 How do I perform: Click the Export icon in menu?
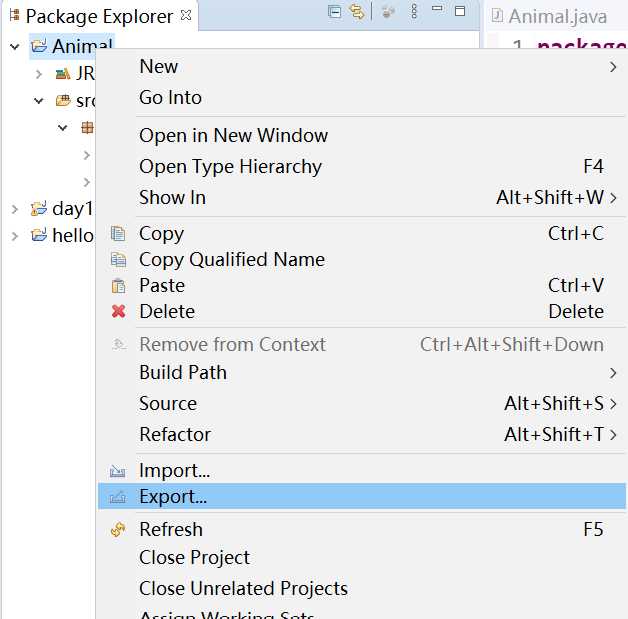click(118, 496)
